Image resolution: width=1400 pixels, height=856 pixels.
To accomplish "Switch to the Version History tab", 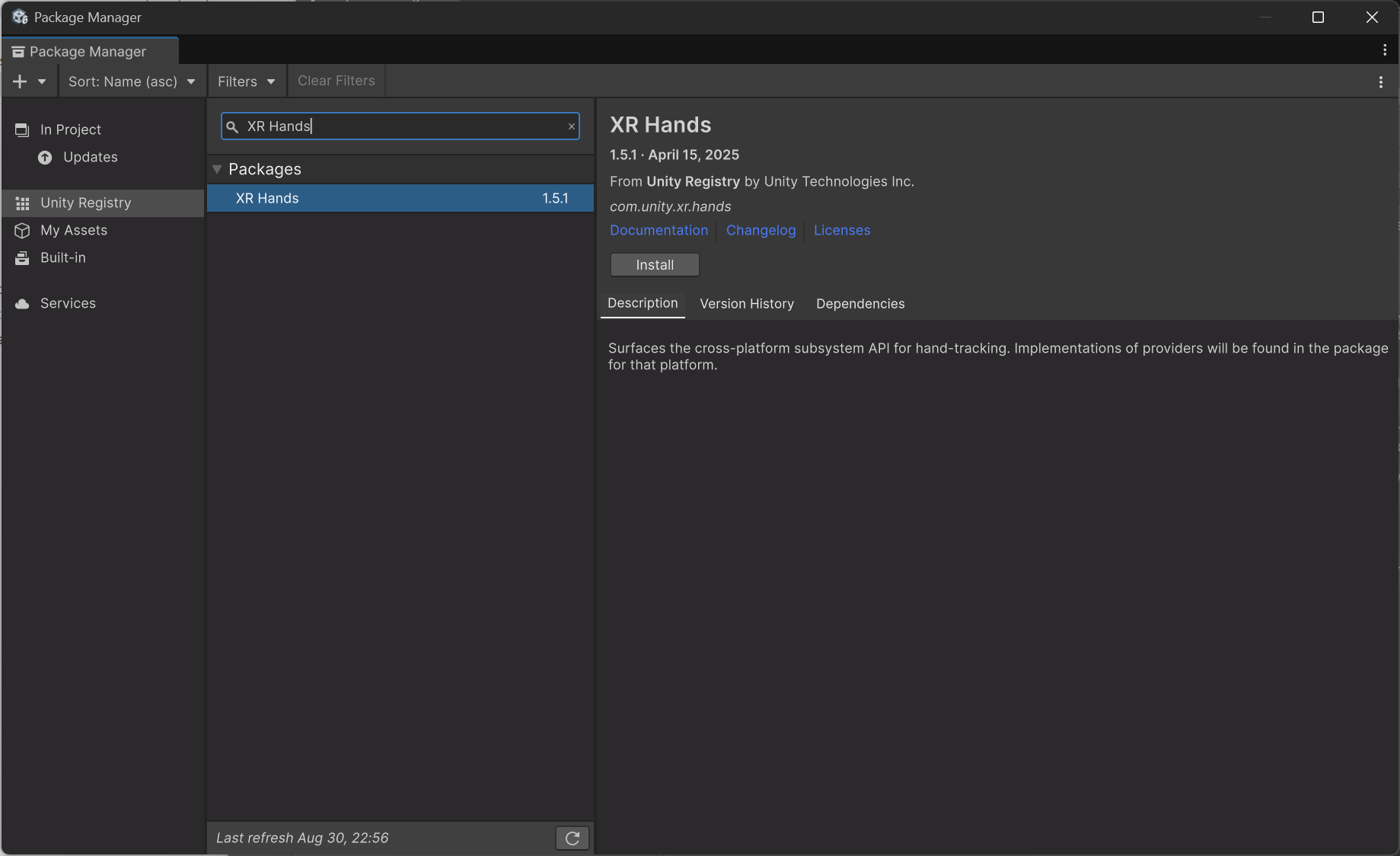I will (747, 304).
